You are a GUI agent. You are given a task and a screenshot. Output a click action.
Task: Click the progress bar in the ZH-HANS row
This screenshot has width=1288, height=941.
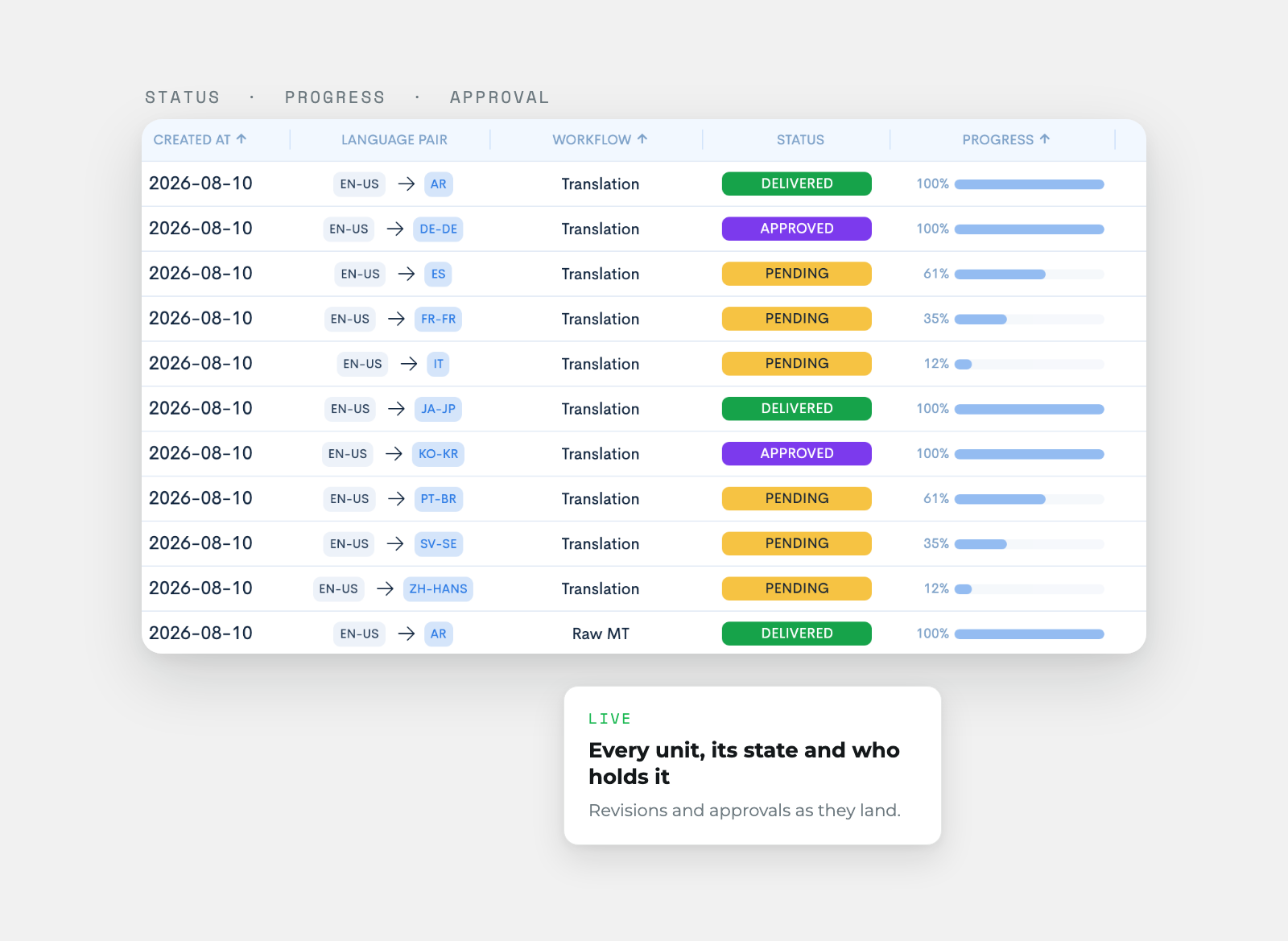tap(1029, 589)
